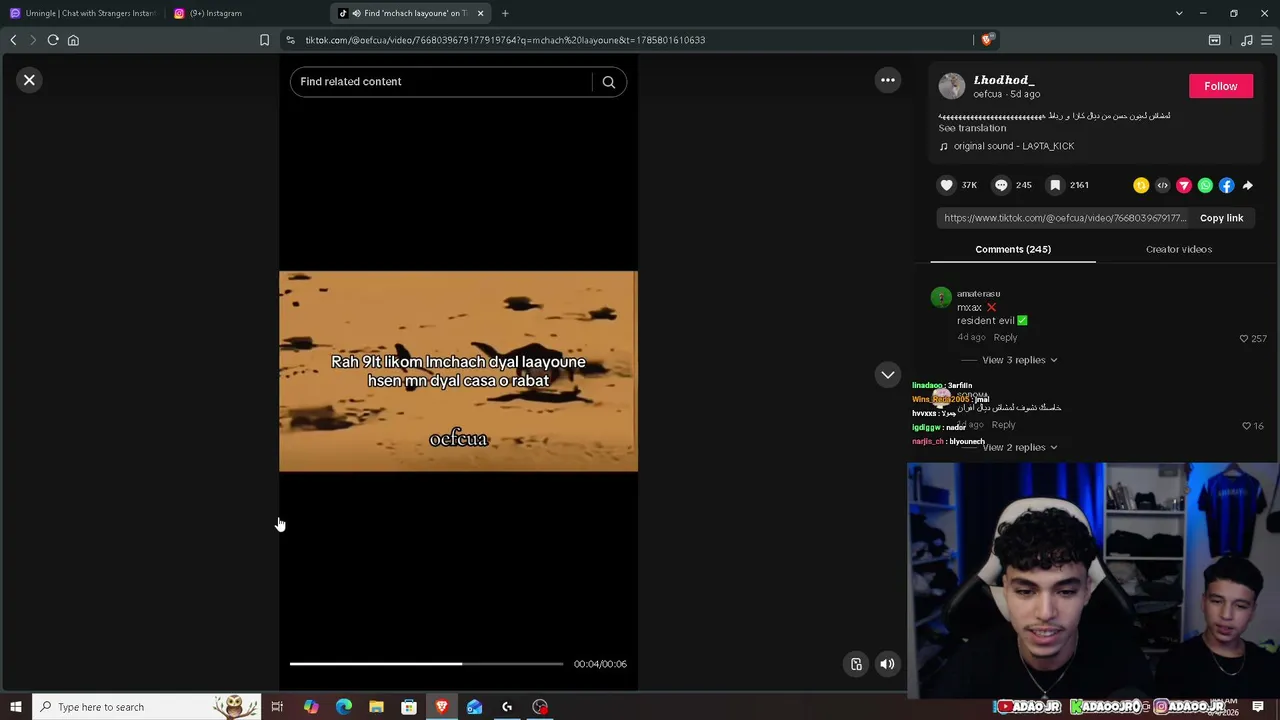This screenshot has height=720, width=1280.
Task: Go to the browser home page
Action: click(73, 40)
